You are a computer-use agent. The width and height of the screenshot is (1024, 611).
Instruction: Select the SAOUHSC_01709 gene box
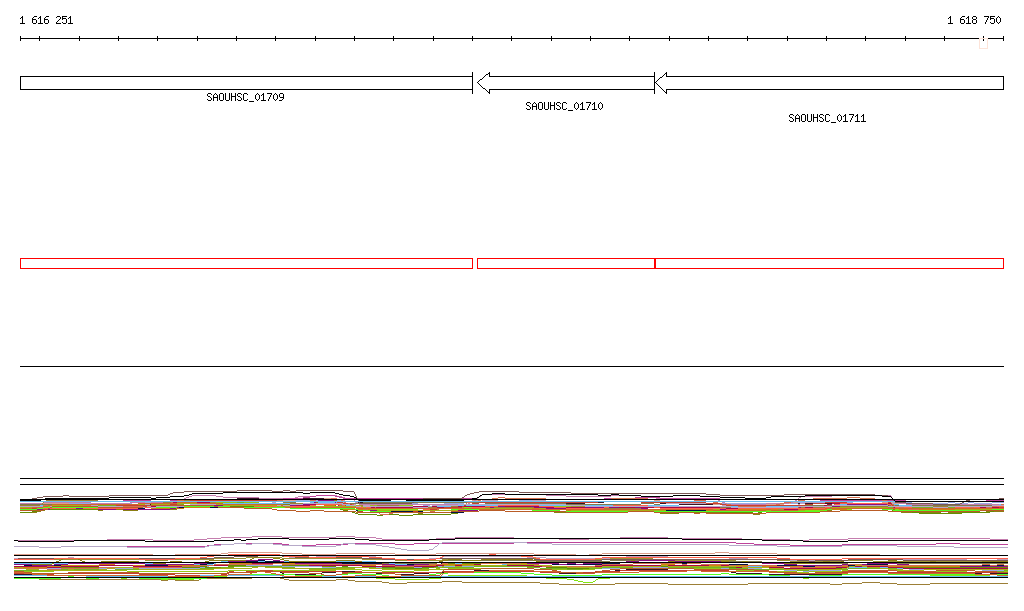coord(246,83)
